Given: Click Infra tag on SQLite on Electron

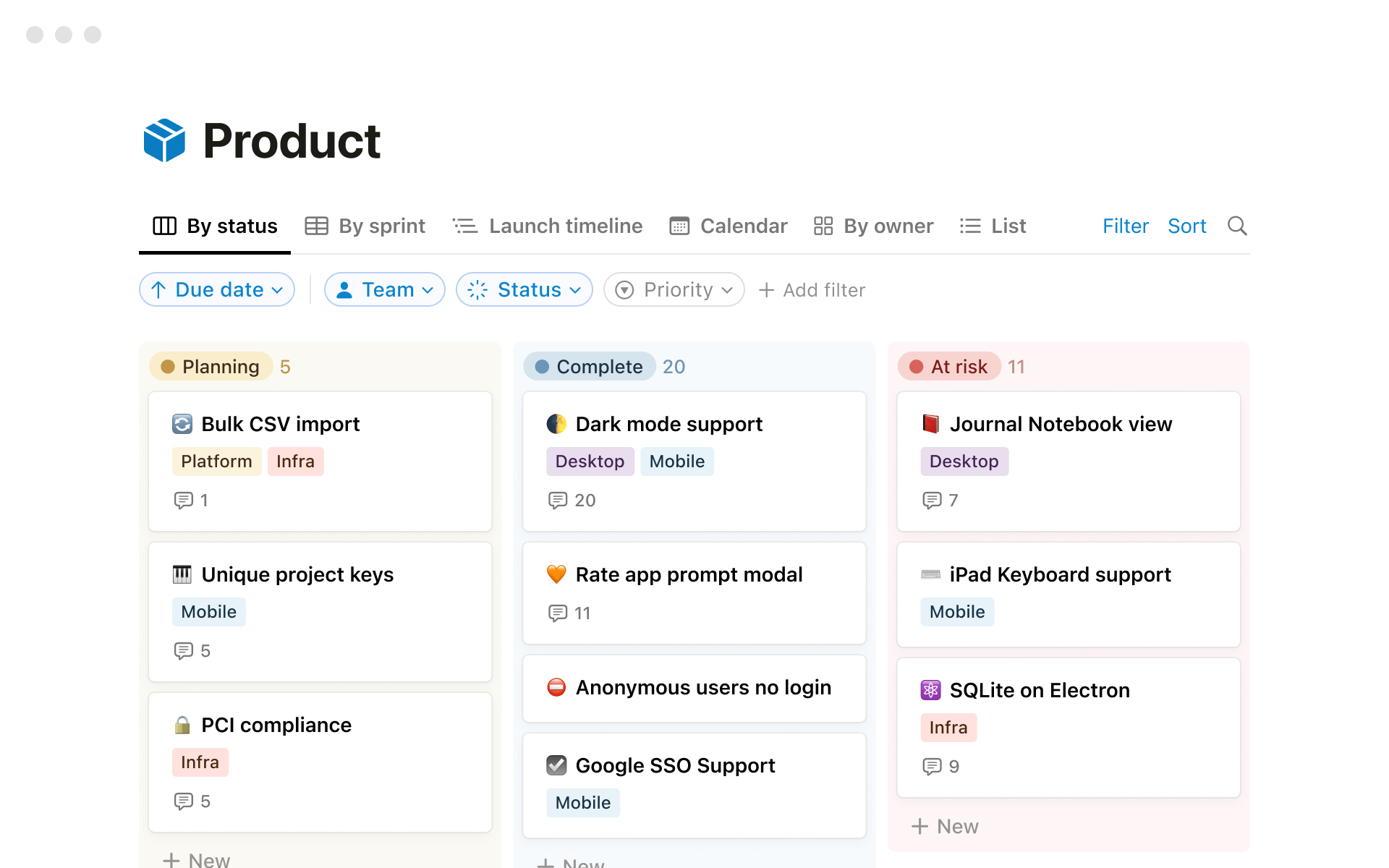Looking at the screenshot, I should (x=948, y=728).
